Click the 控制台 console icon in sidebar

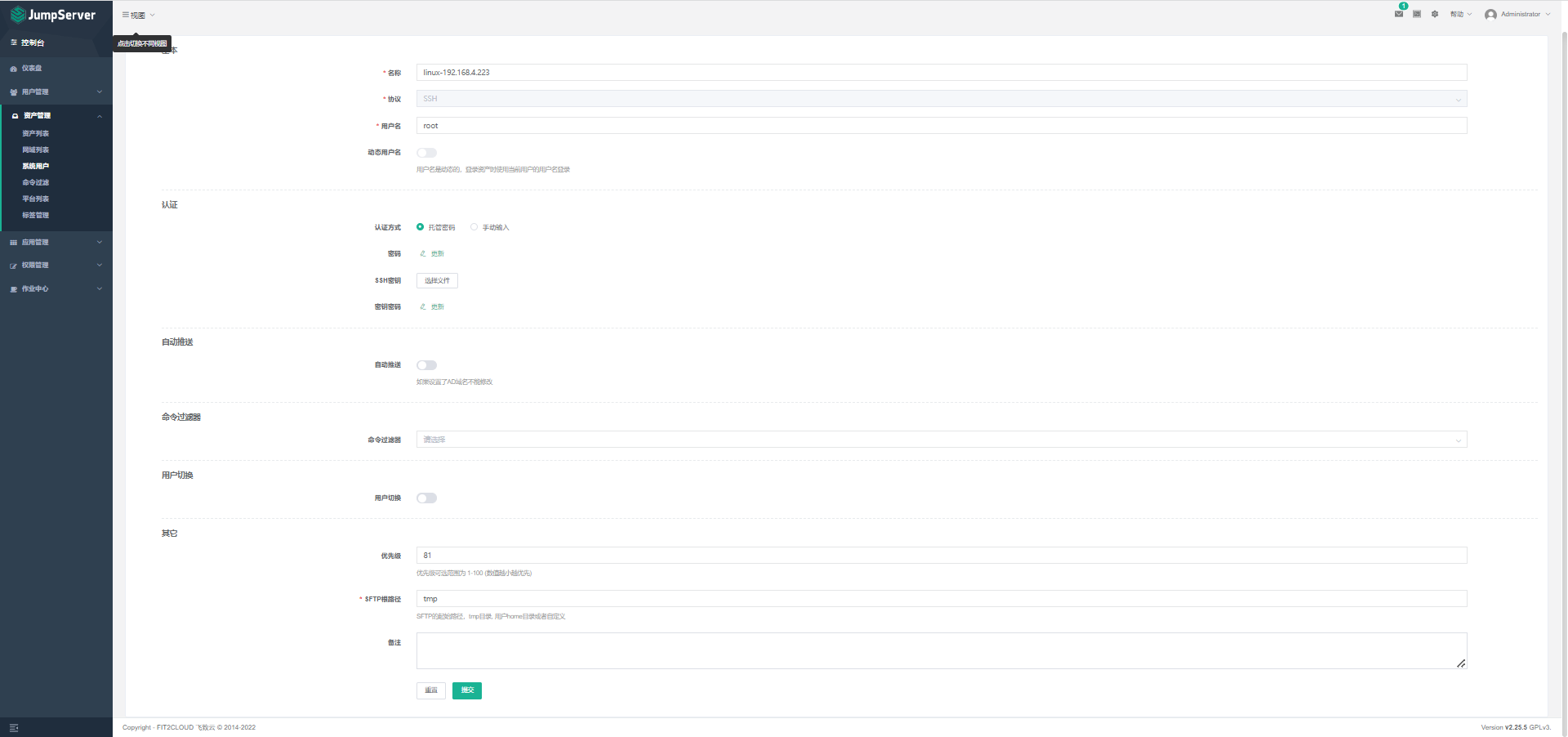point(14,42)
